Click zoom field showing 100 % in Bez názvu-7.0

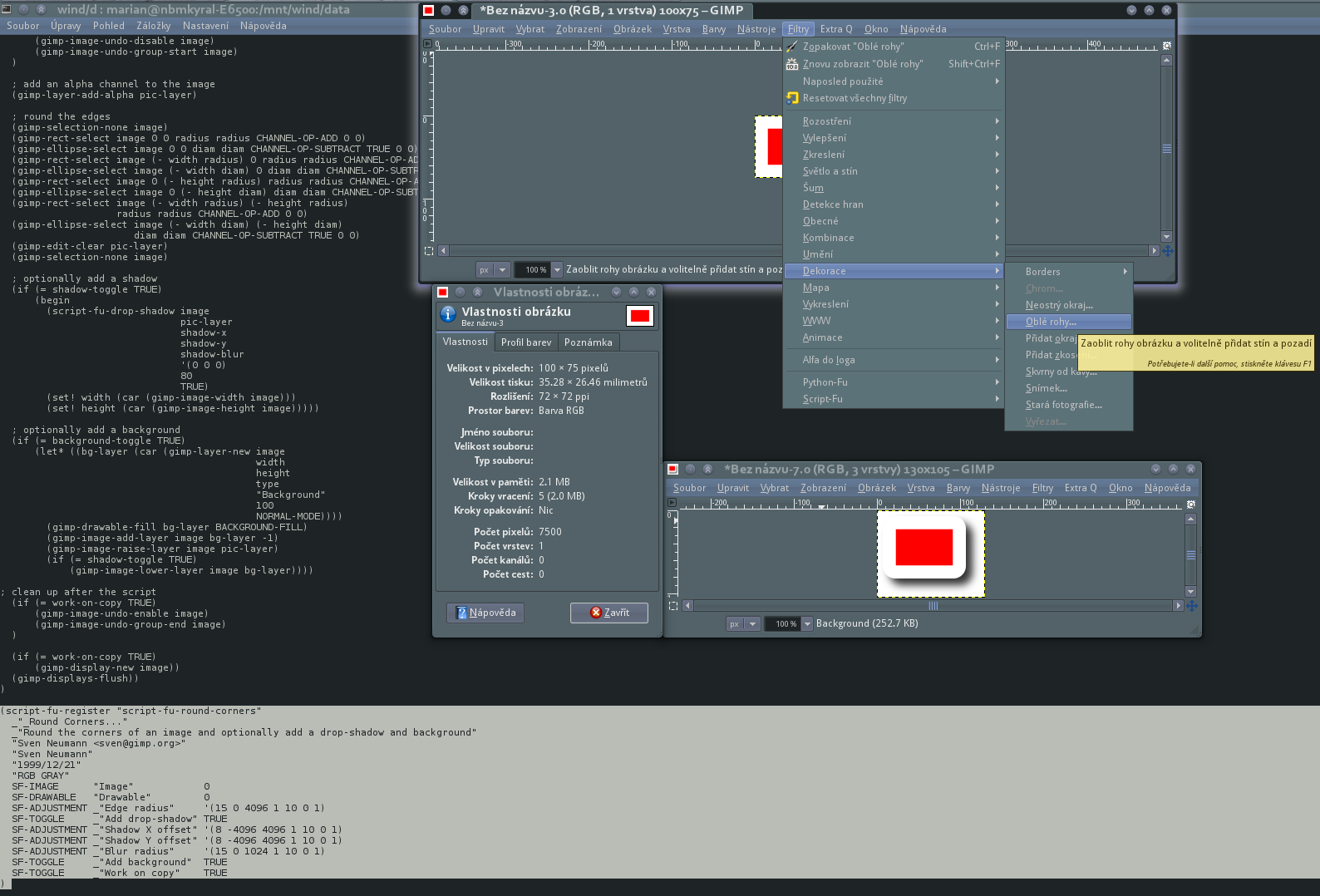pyautogui.click(x=783, y=624)
